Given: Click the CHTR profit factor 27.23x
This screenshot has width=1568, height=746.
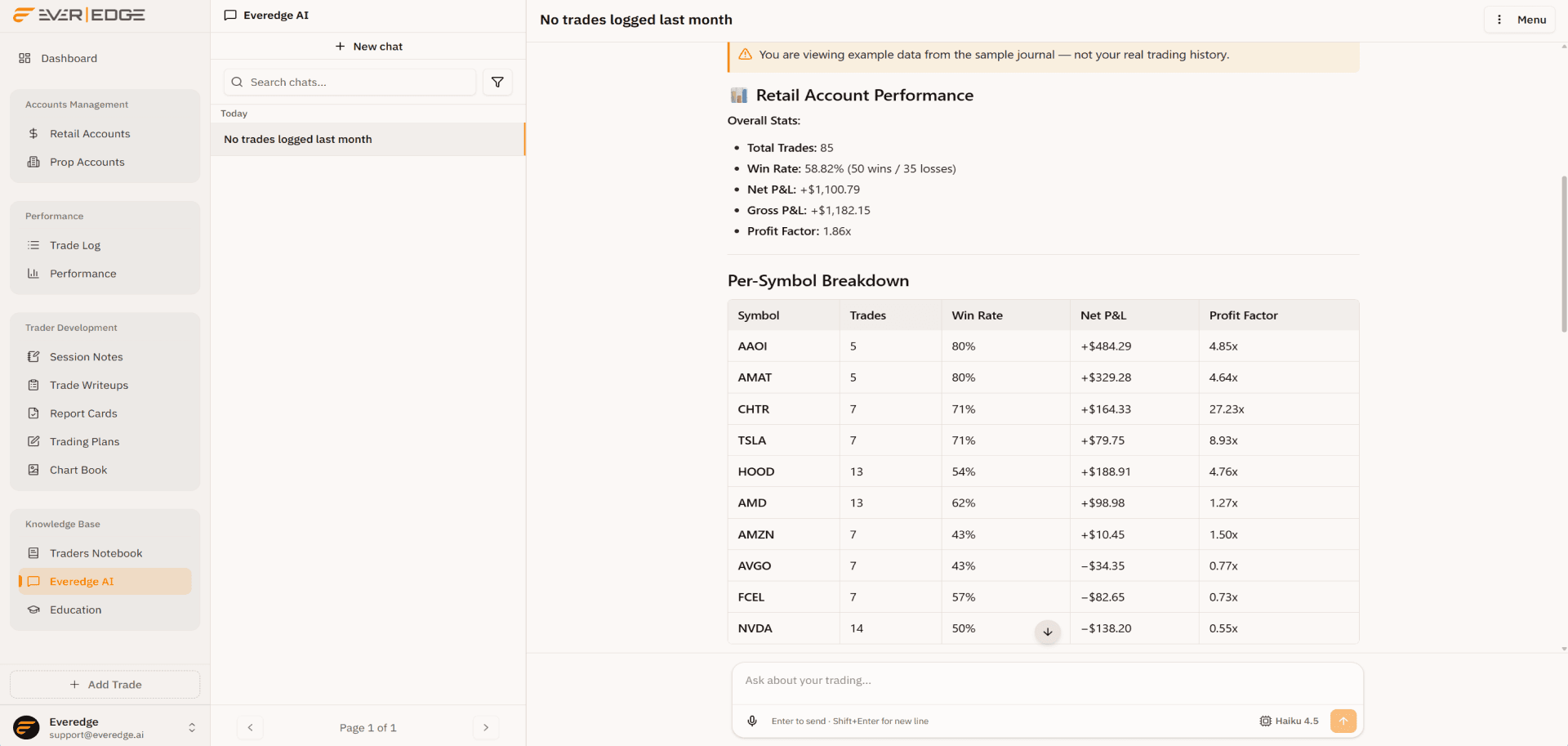Looking at the screenshot, I should coord(1227,409).
